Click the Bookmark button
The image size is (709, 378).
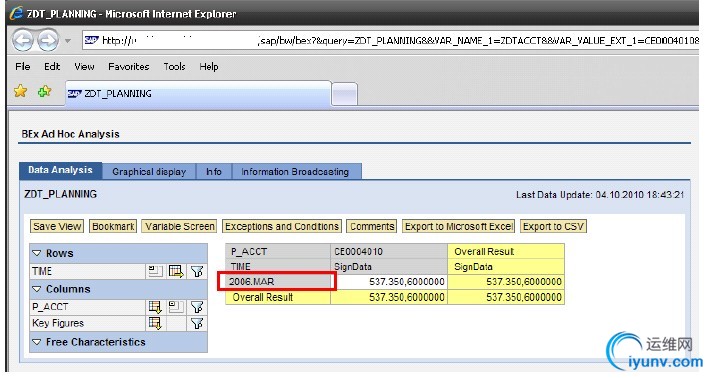coord(113,227)
